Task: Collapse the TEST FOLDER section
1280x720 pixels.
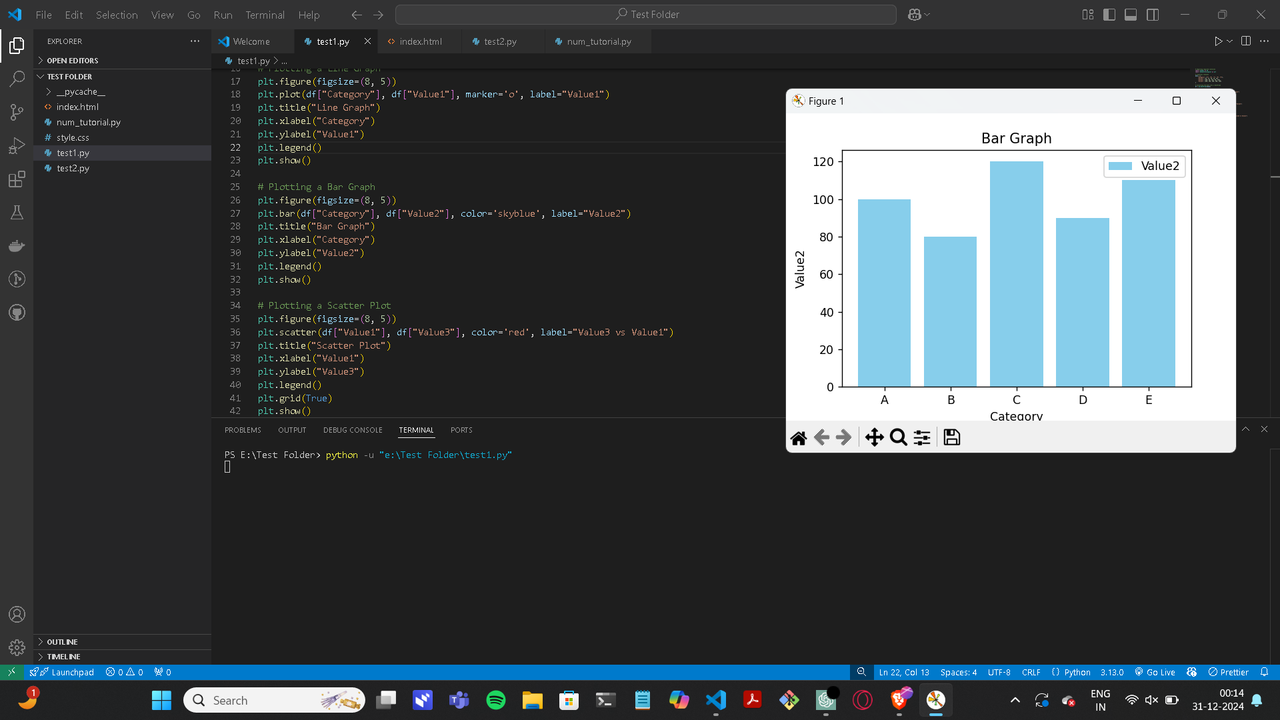Action: (x=122, y=76)
